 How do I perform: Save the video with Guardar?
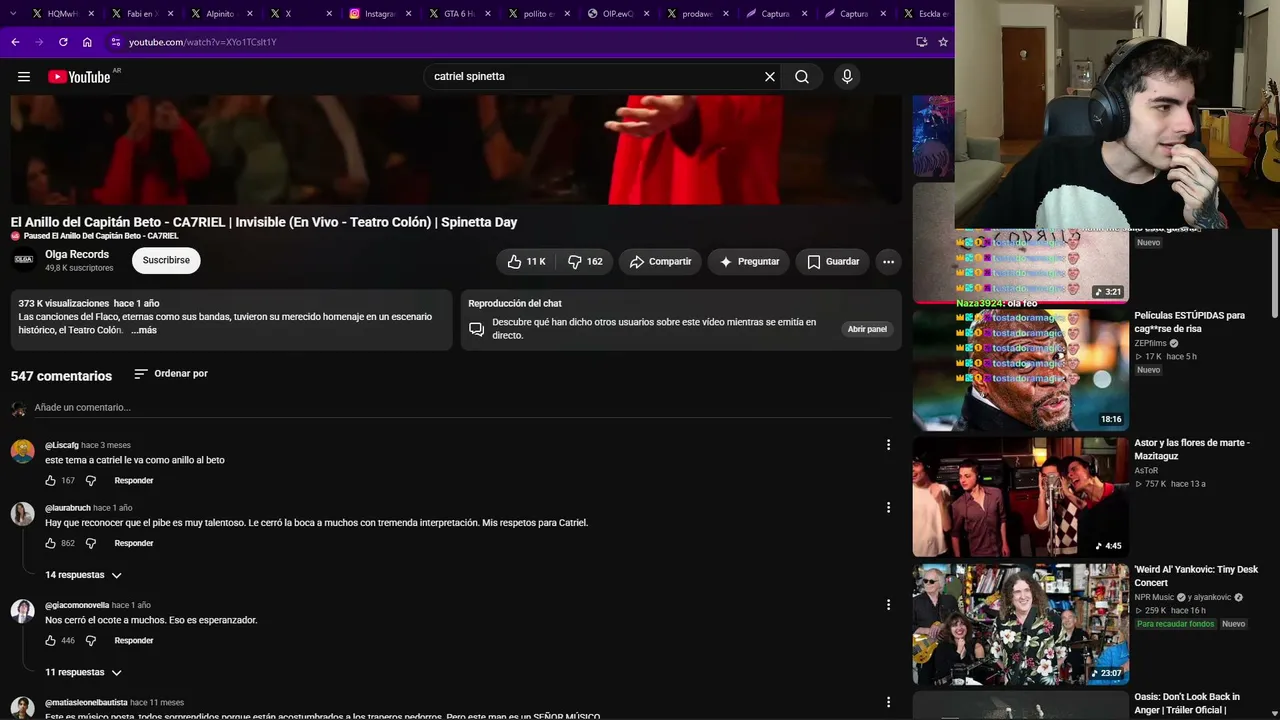tap(833, 262)
